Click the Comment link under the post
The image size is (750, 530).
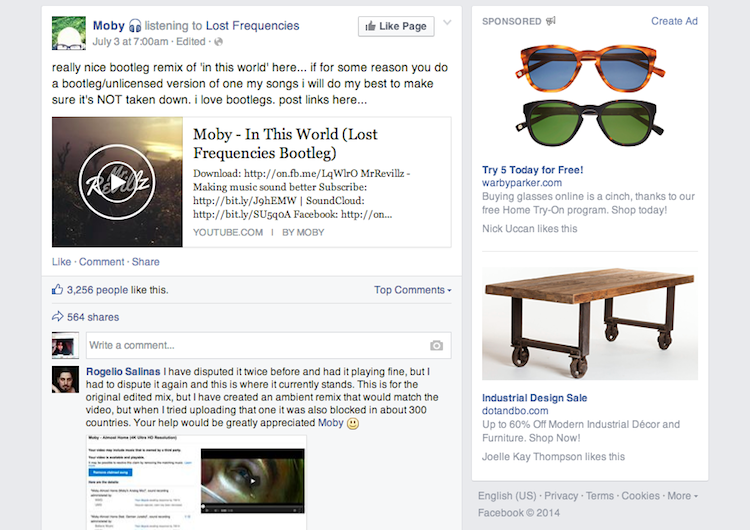pyautogui.click(x=101, y=262)
